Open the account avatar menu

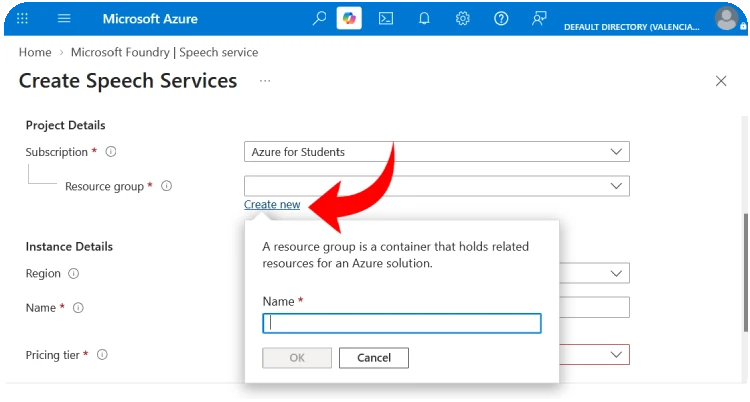pos(726,19)
